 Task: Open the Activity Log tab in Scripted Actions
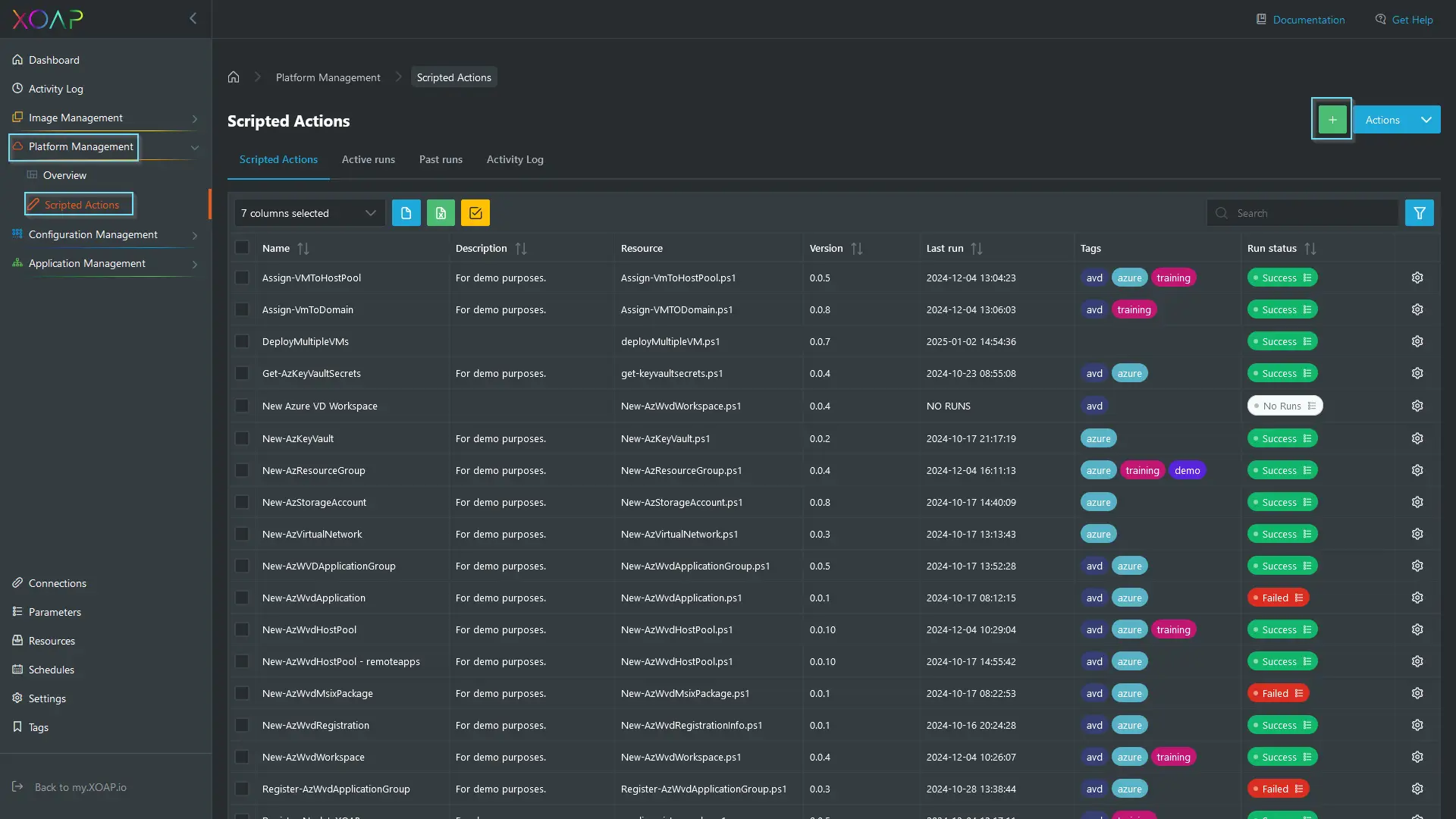515,159
